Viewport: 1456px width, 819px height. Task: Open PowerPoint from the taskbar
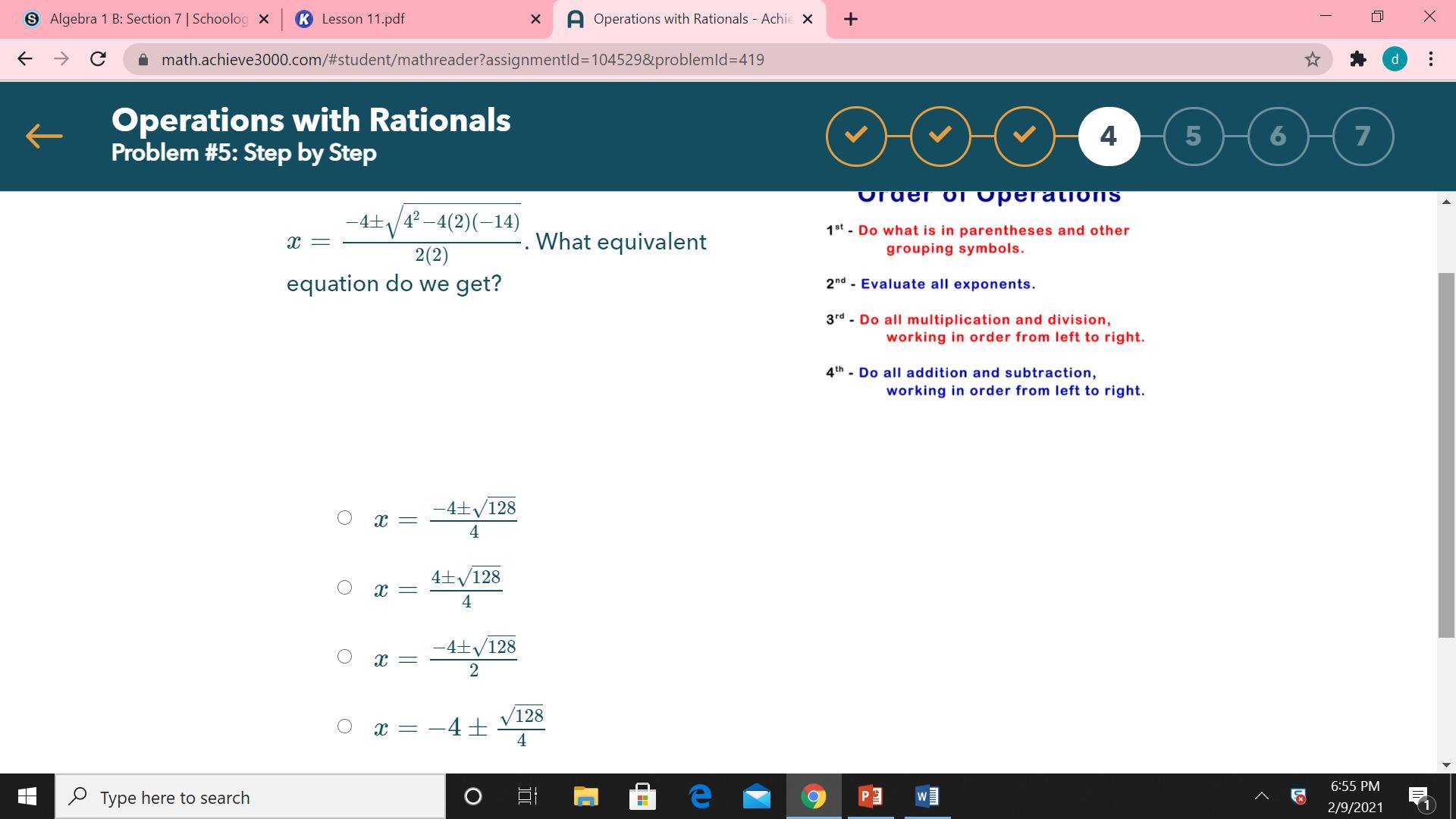(870, 796)
